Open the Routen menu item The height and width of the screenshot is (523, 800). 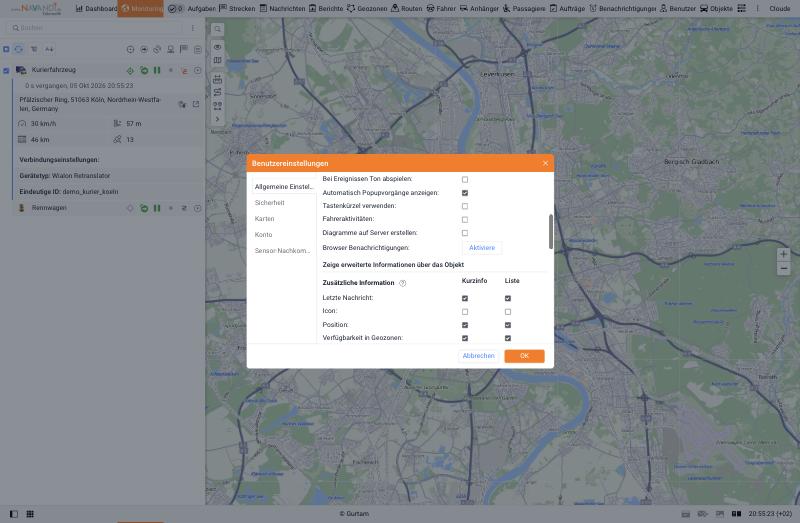(407, 8)
